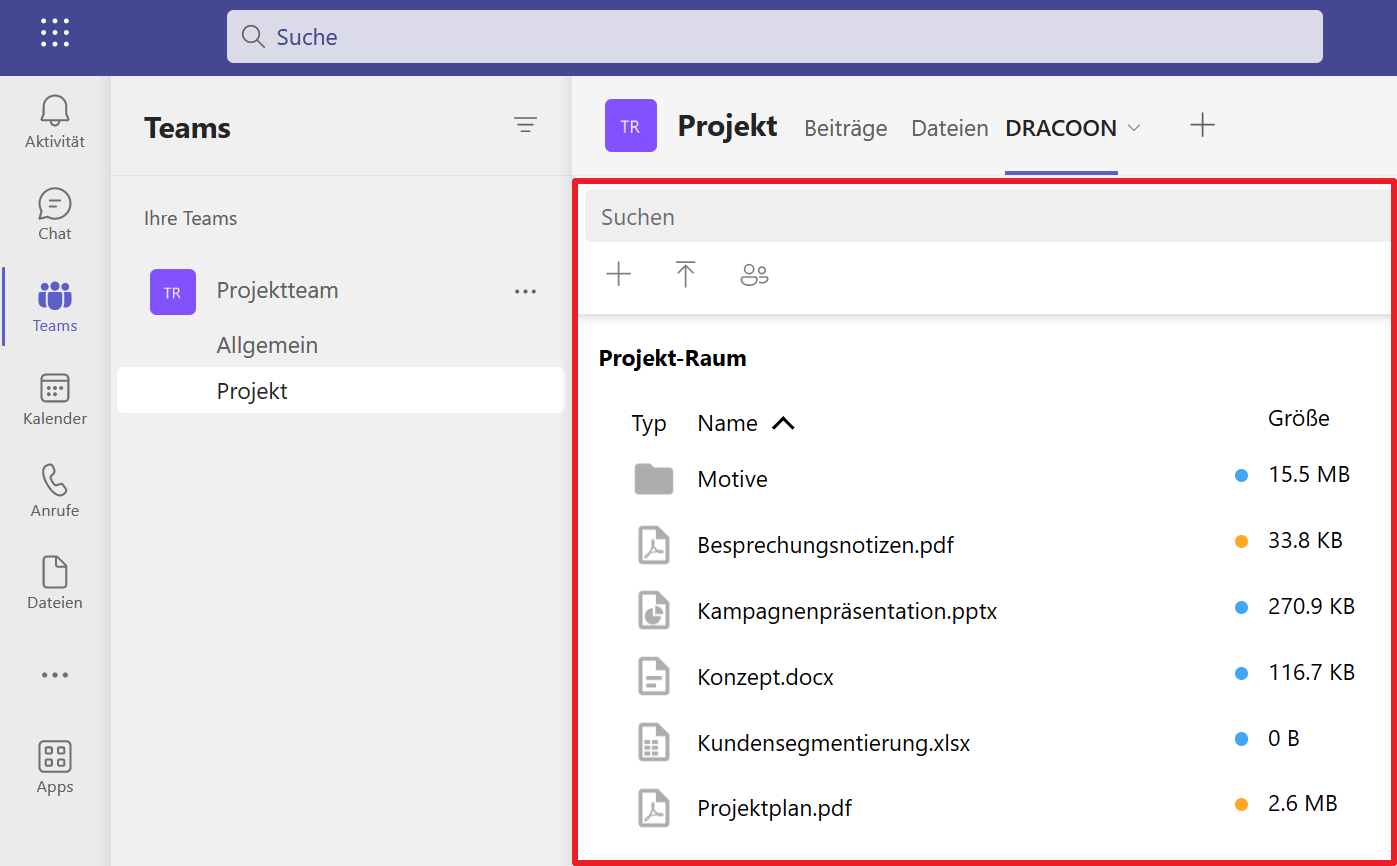Viewport: 1397px width, 866px height.
Task: Open the teams filter icon
Action: click(525, 125)
